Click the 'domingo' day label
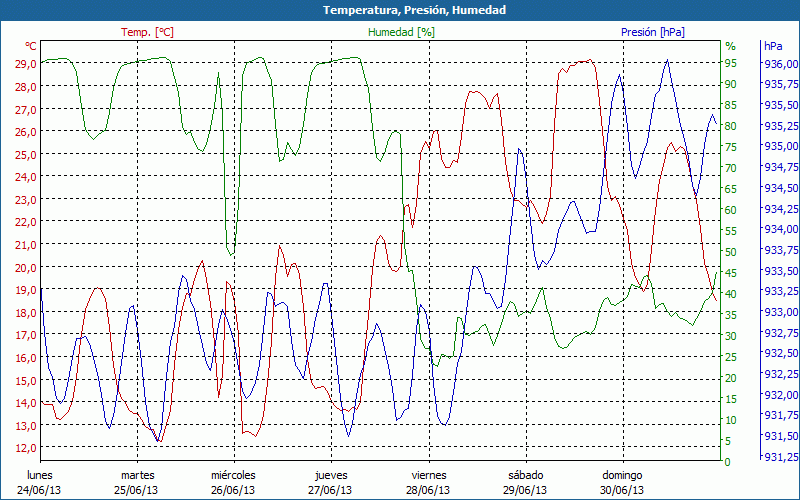Viewport: 800px width, 500px height. (622, 476)
